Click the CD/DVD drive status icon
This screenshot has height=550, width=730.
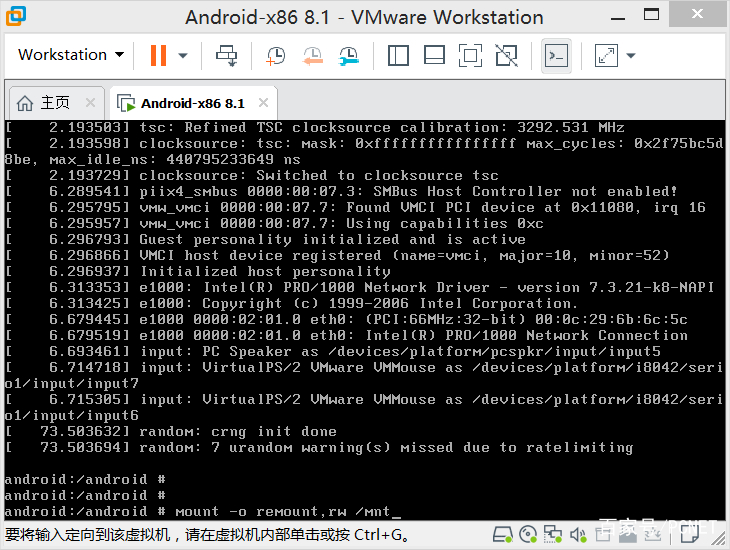click(528, 535)
